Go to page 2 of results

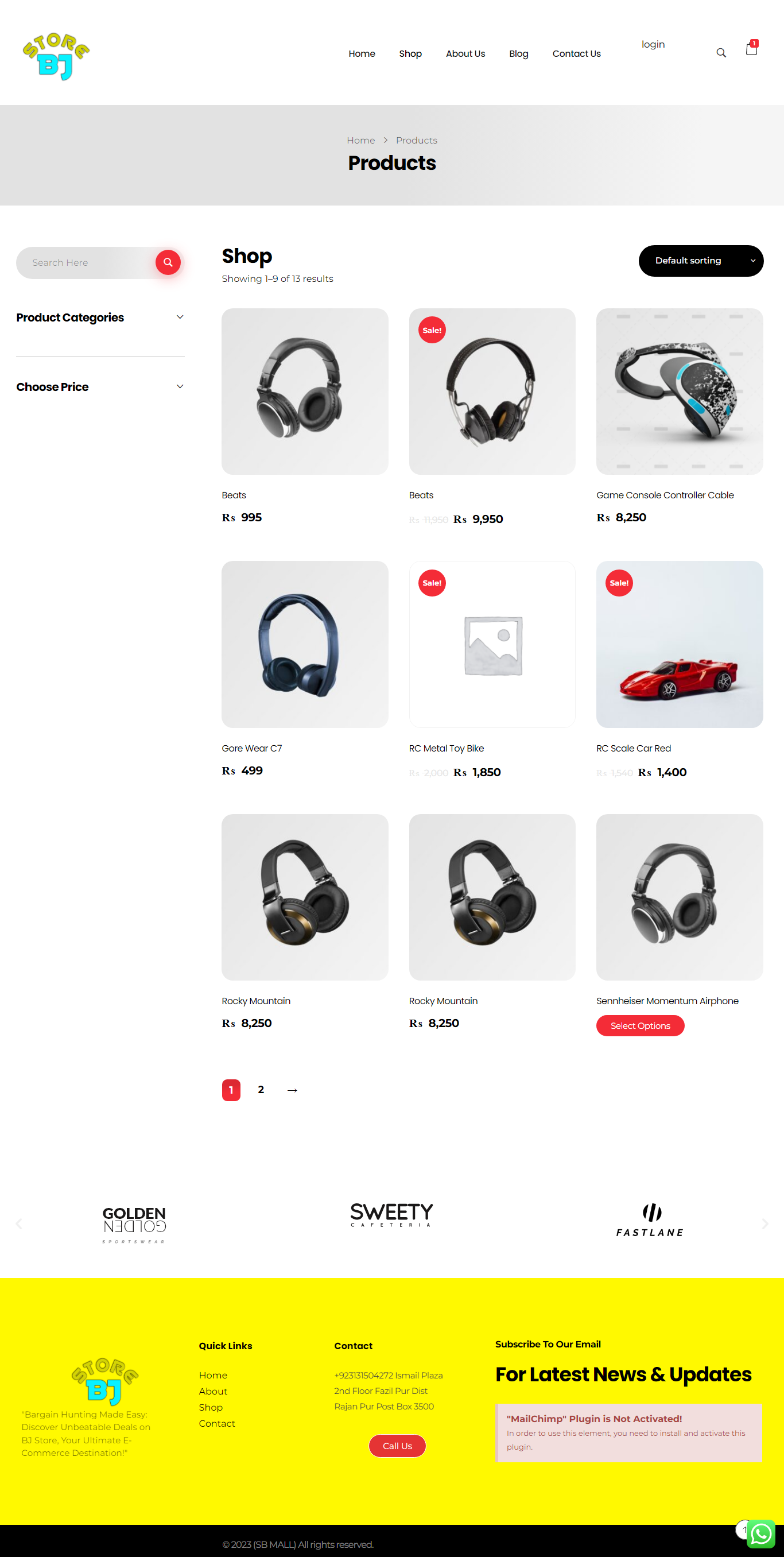pos(261,1089)
